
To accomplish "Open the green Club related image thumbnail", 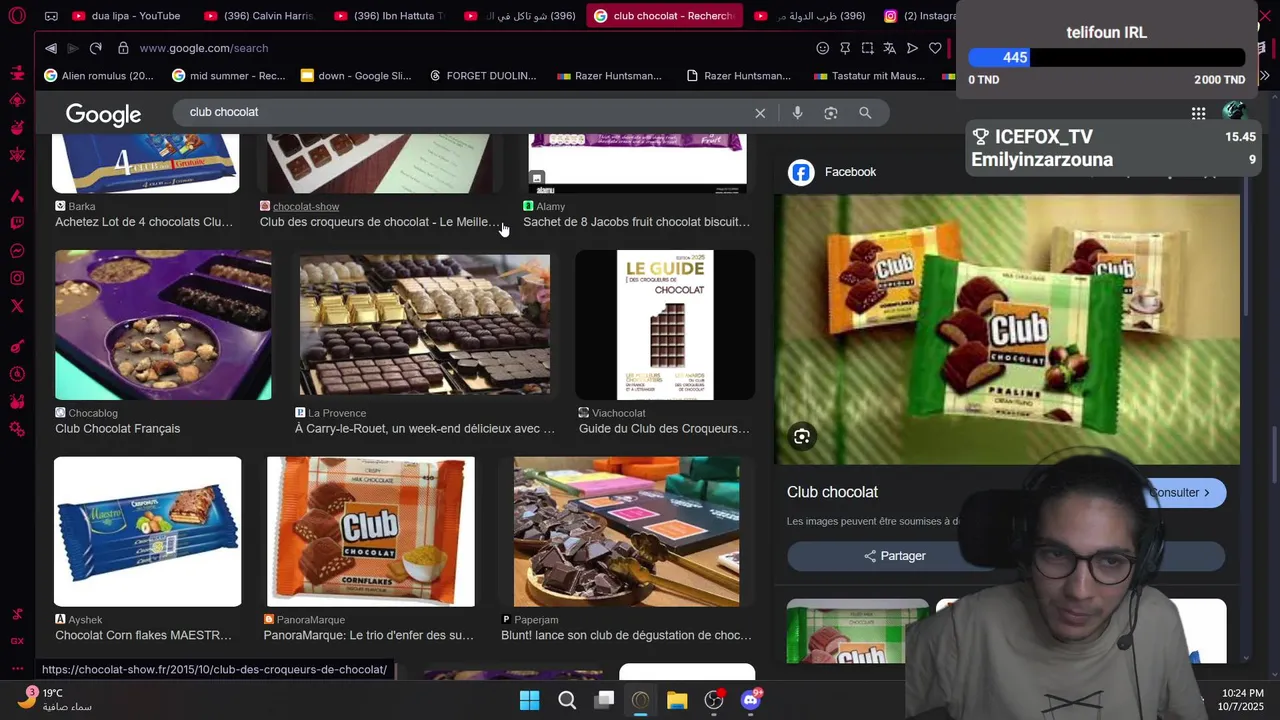I will click(857, 631).
